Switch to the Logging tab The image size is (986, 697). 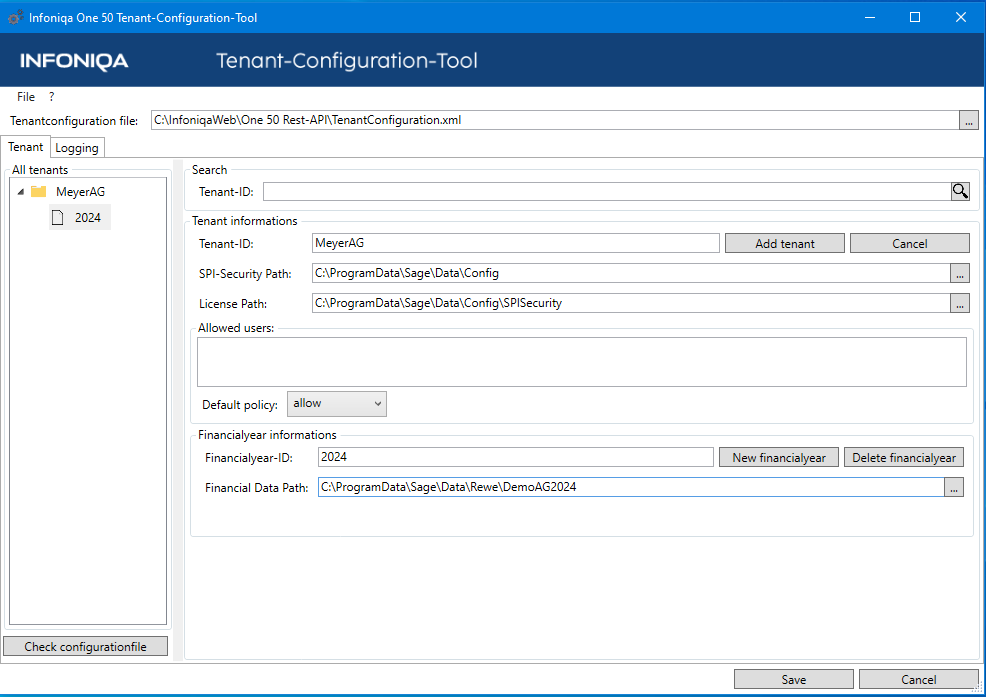tap(77, 148)
